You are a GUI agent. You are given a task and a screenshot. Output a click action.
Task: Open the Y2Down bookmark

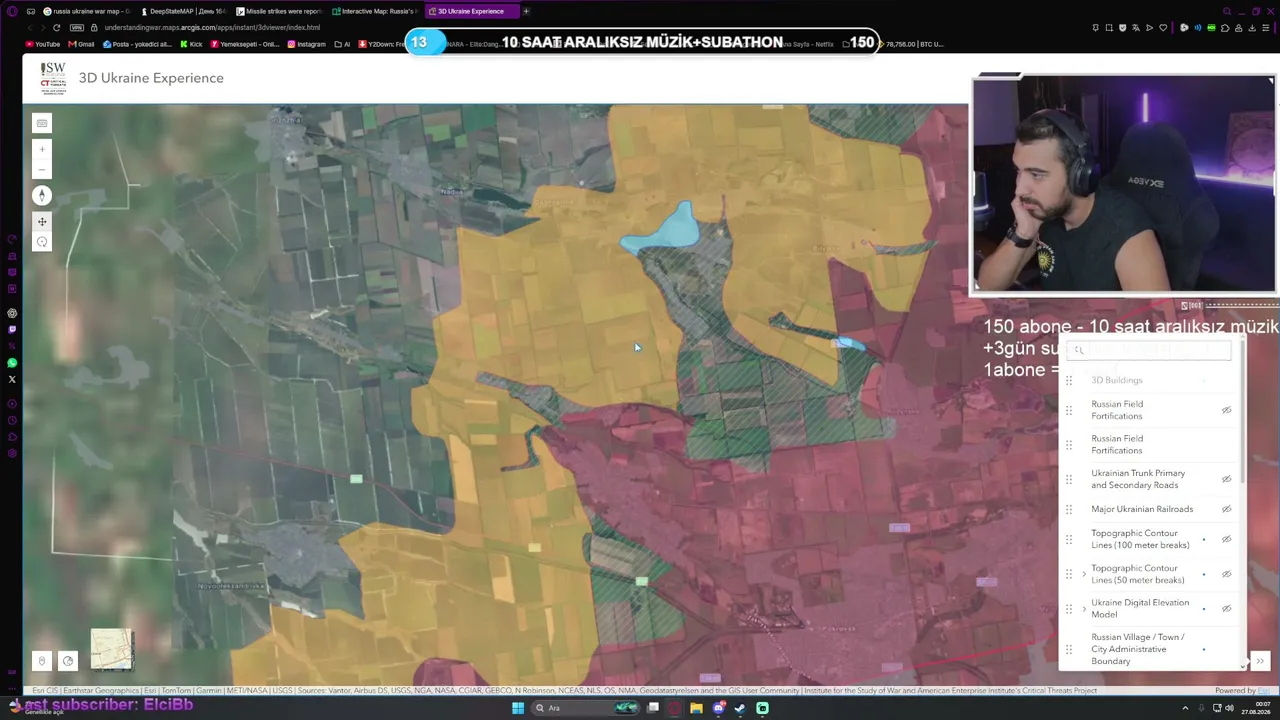[x=382, y=44]
